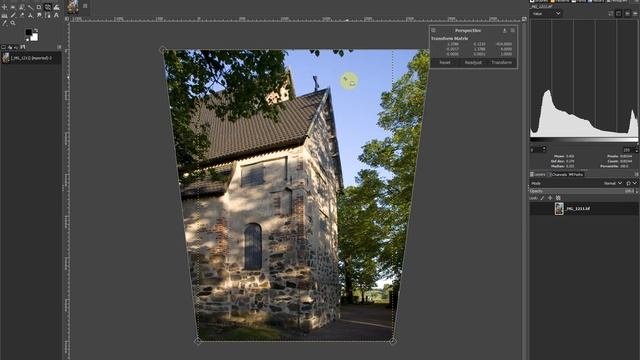Click the rightmost Perspective dialog header icon
The image size is (640, 360).
[513, 31]
